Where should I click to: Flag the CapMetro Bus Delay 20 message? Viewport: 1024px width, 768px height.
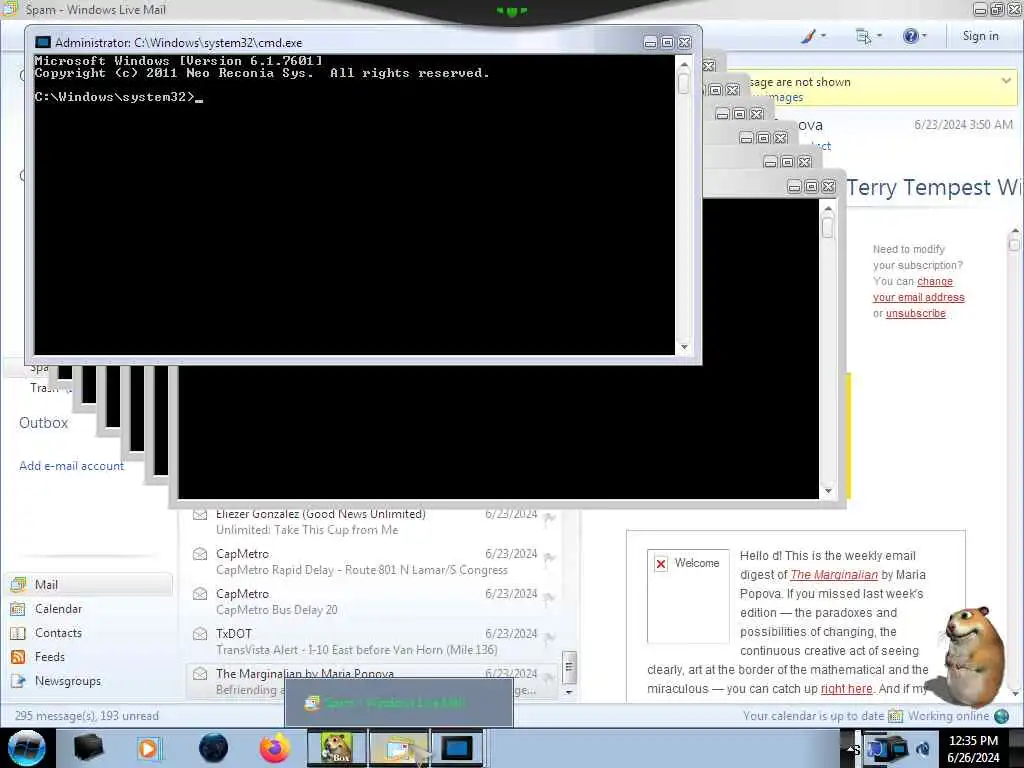(x=549, y=598)
